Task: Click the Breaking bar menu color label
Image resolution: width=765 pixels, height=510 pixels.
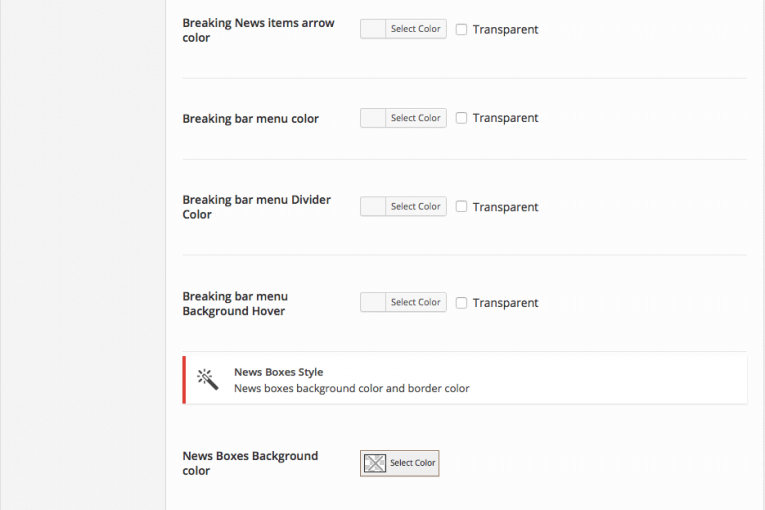Action: point(250,119)
